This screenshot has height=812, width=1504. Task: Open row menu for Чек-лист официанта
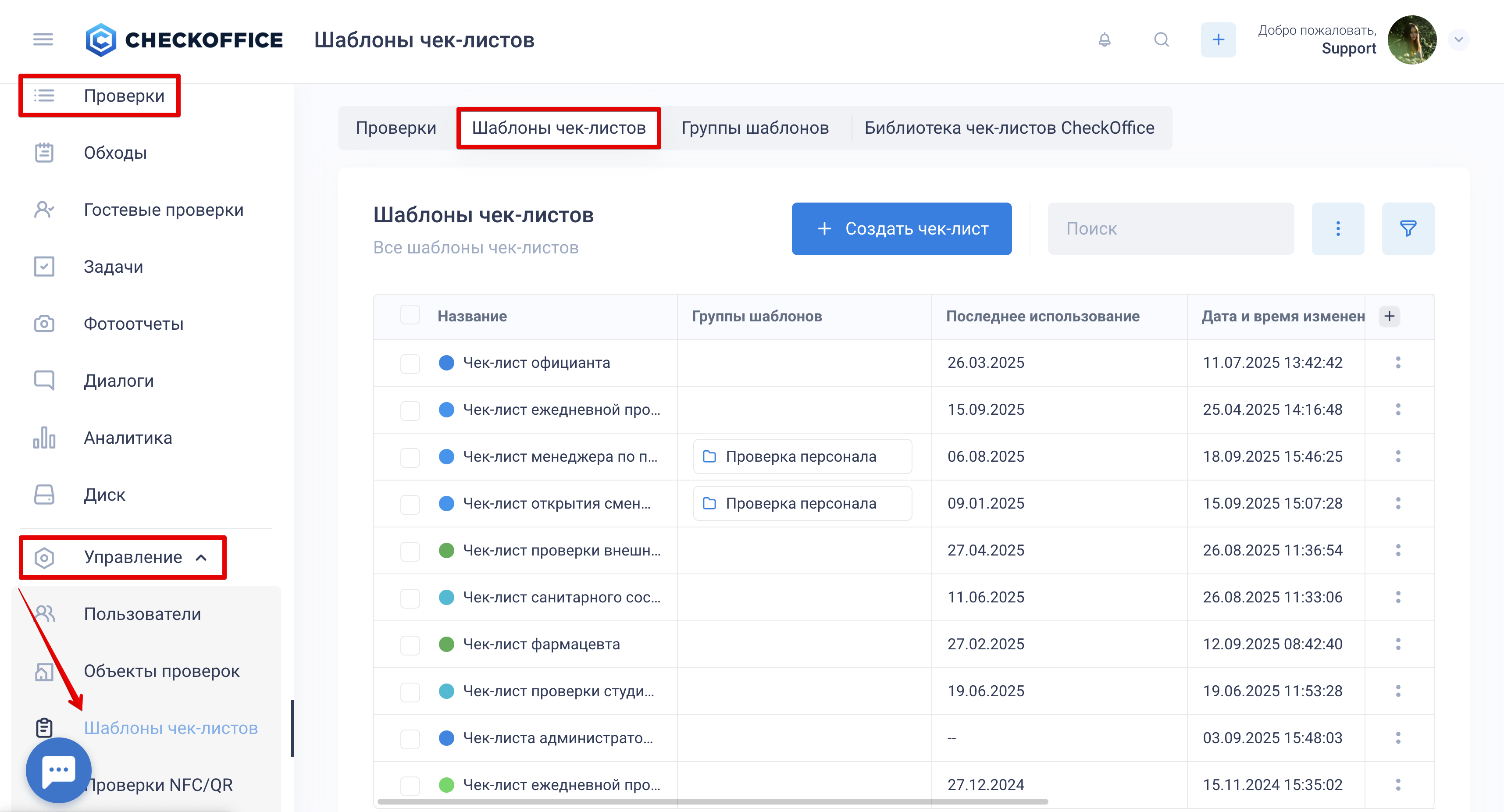(1398, 363)
